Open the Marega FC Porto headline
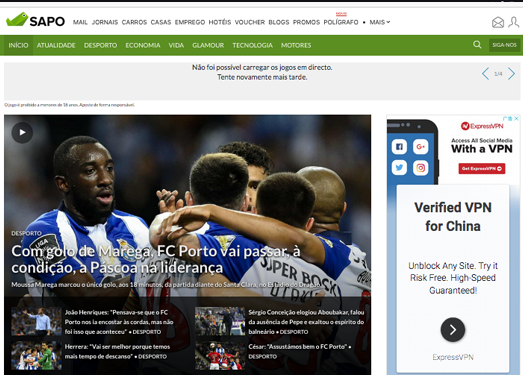This screenshot has width=523, height=375. (x=156, y=259)
